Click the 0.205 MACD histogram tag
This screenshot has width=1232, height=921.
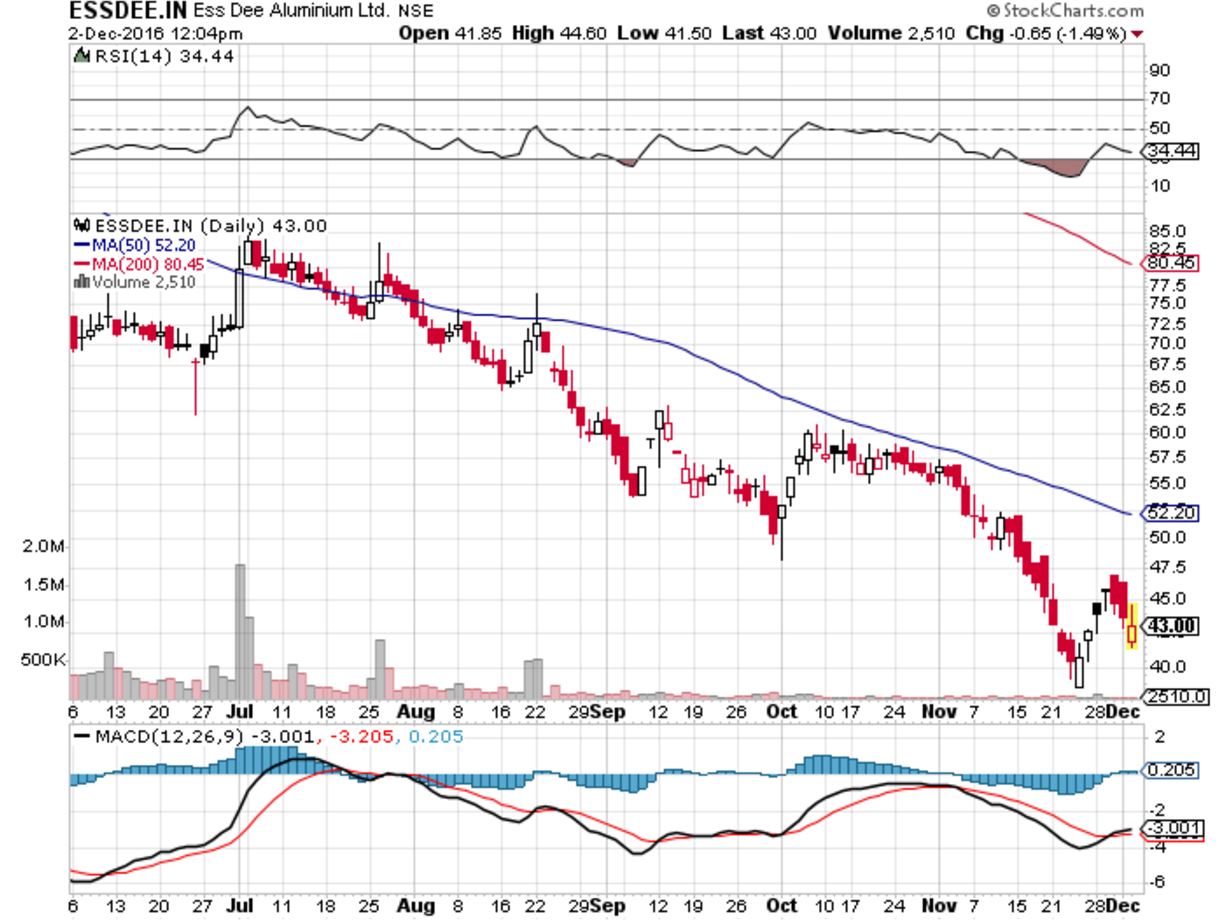coord(1172,770)
